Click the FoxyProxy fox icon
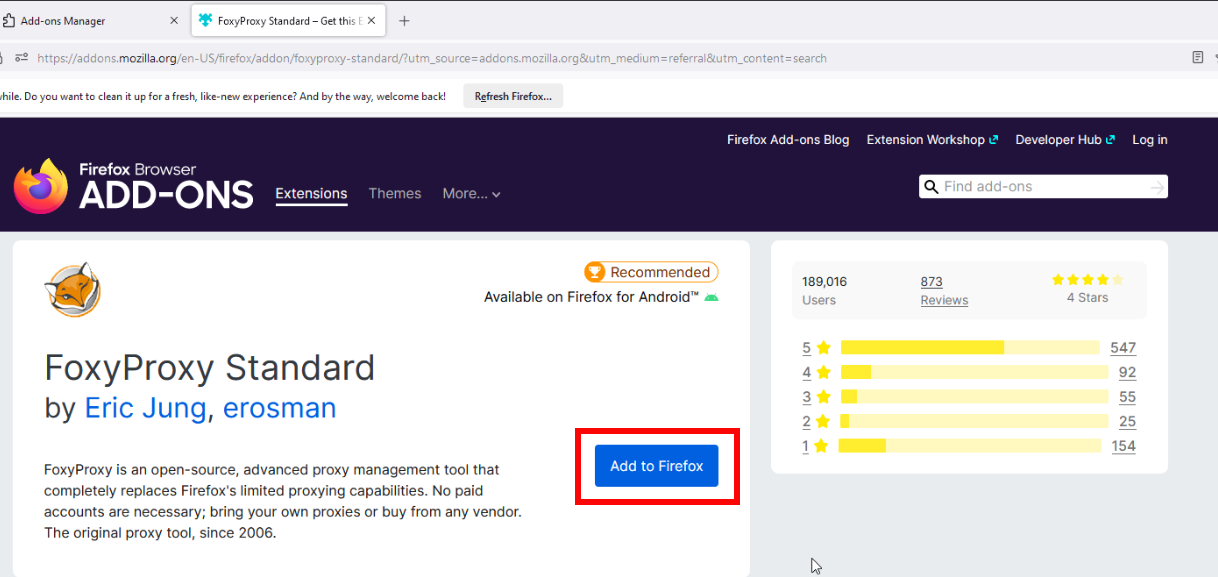 pyautogui.click(x=72, y=290)
